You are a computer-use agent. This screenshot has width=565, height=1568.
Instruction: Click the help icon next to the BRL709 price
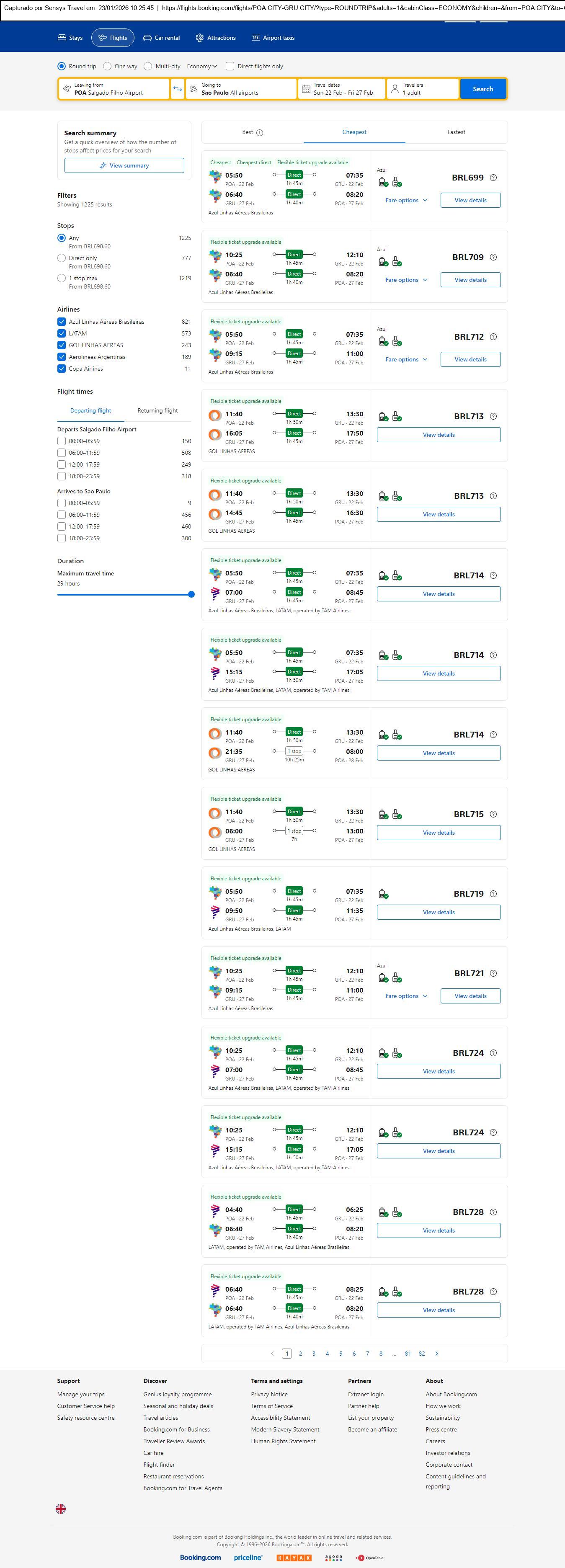[x=493, y=258]
